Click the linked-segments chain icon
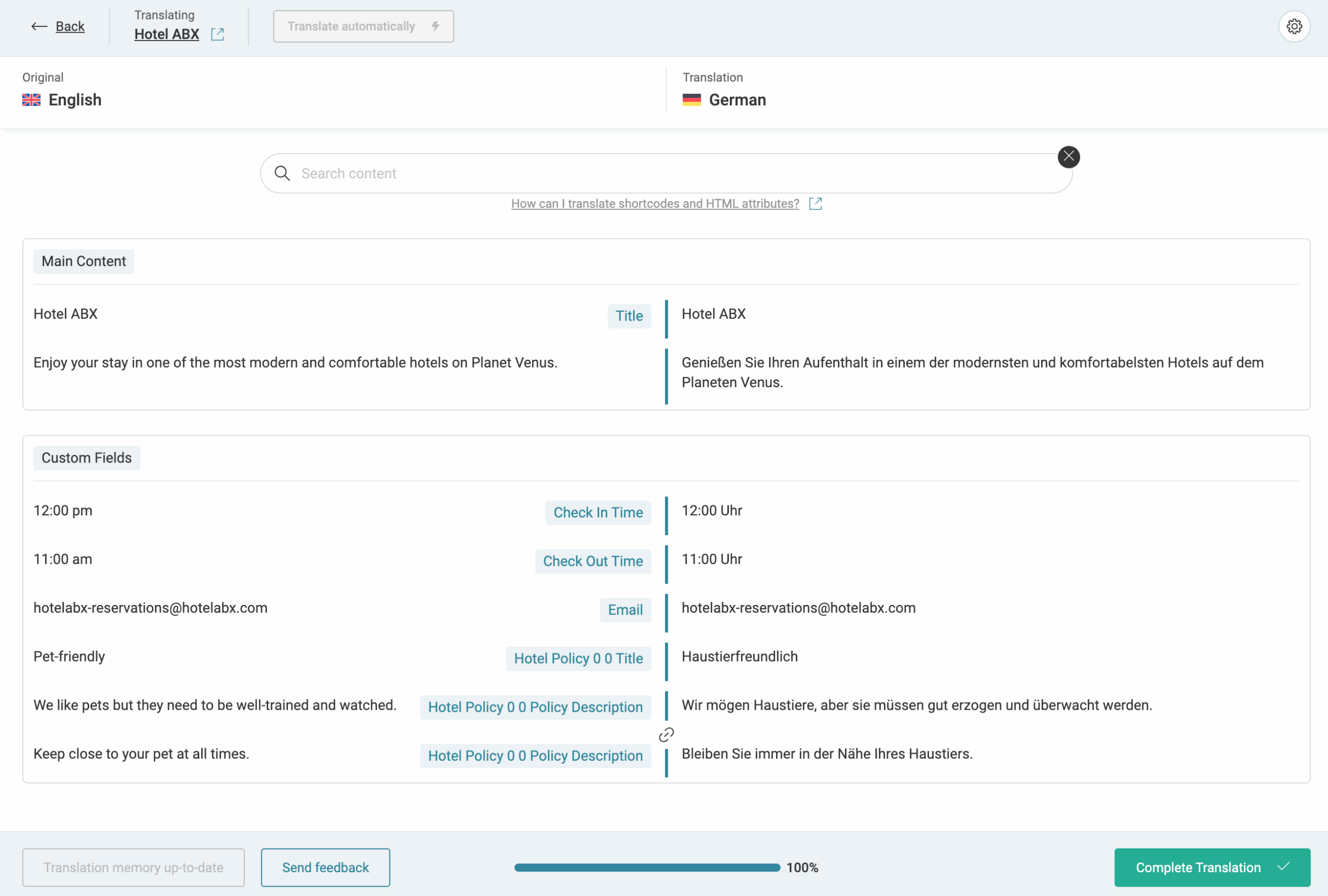The image size is (1328, 896). tap(666, 734)
